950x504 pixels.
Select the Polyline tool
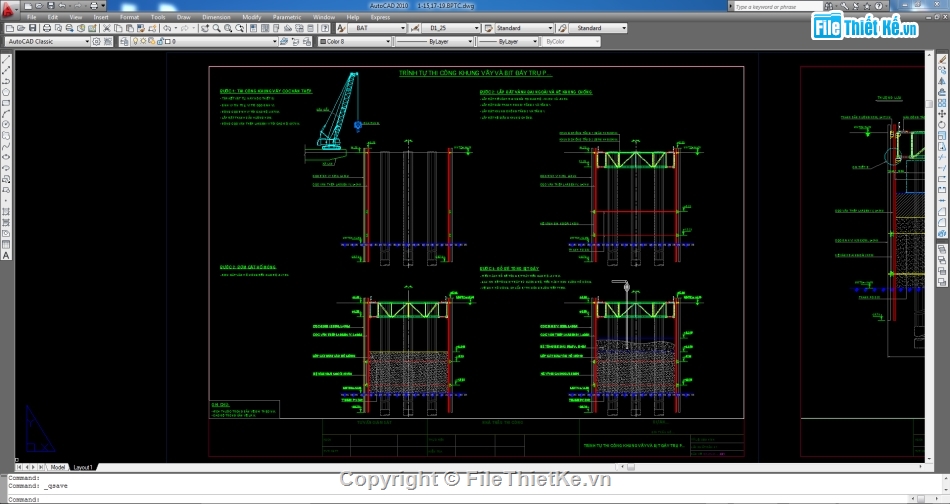pyautogui.click(x=7, y=81)
